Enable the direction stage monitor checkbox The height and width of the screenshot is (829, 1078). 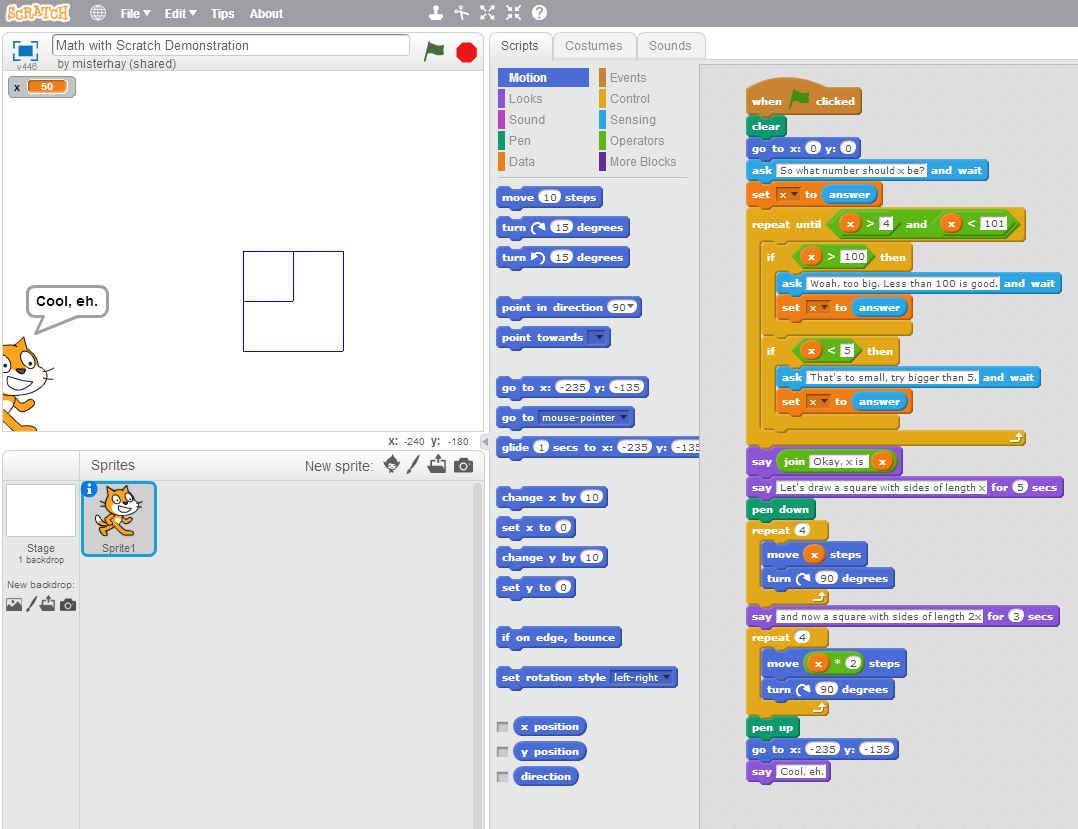[503, 777]
